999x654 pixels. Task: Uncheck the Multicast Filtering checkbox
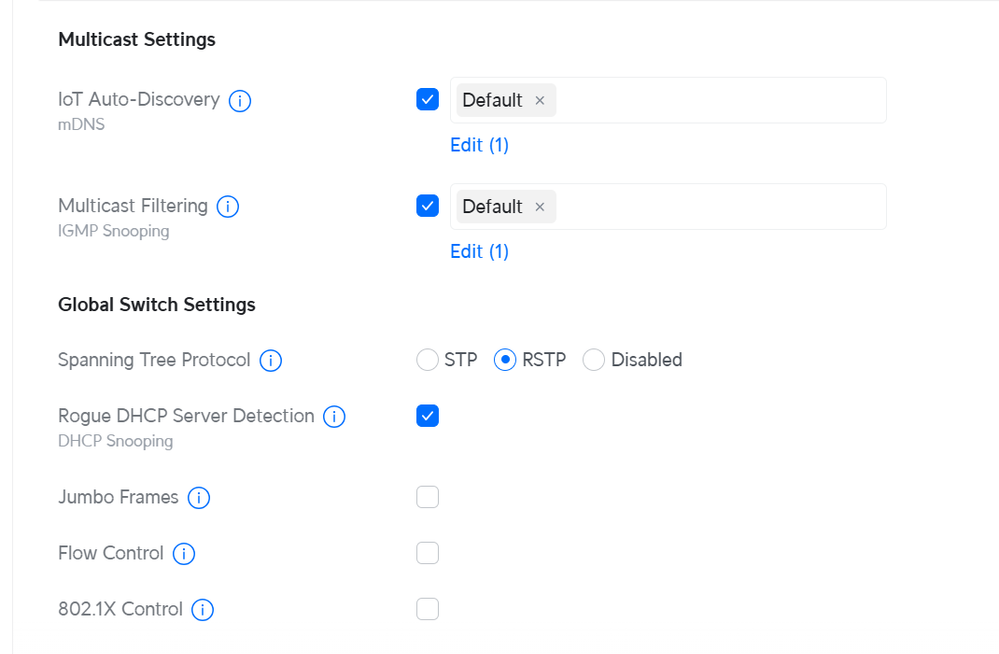[x=427, y=206]
